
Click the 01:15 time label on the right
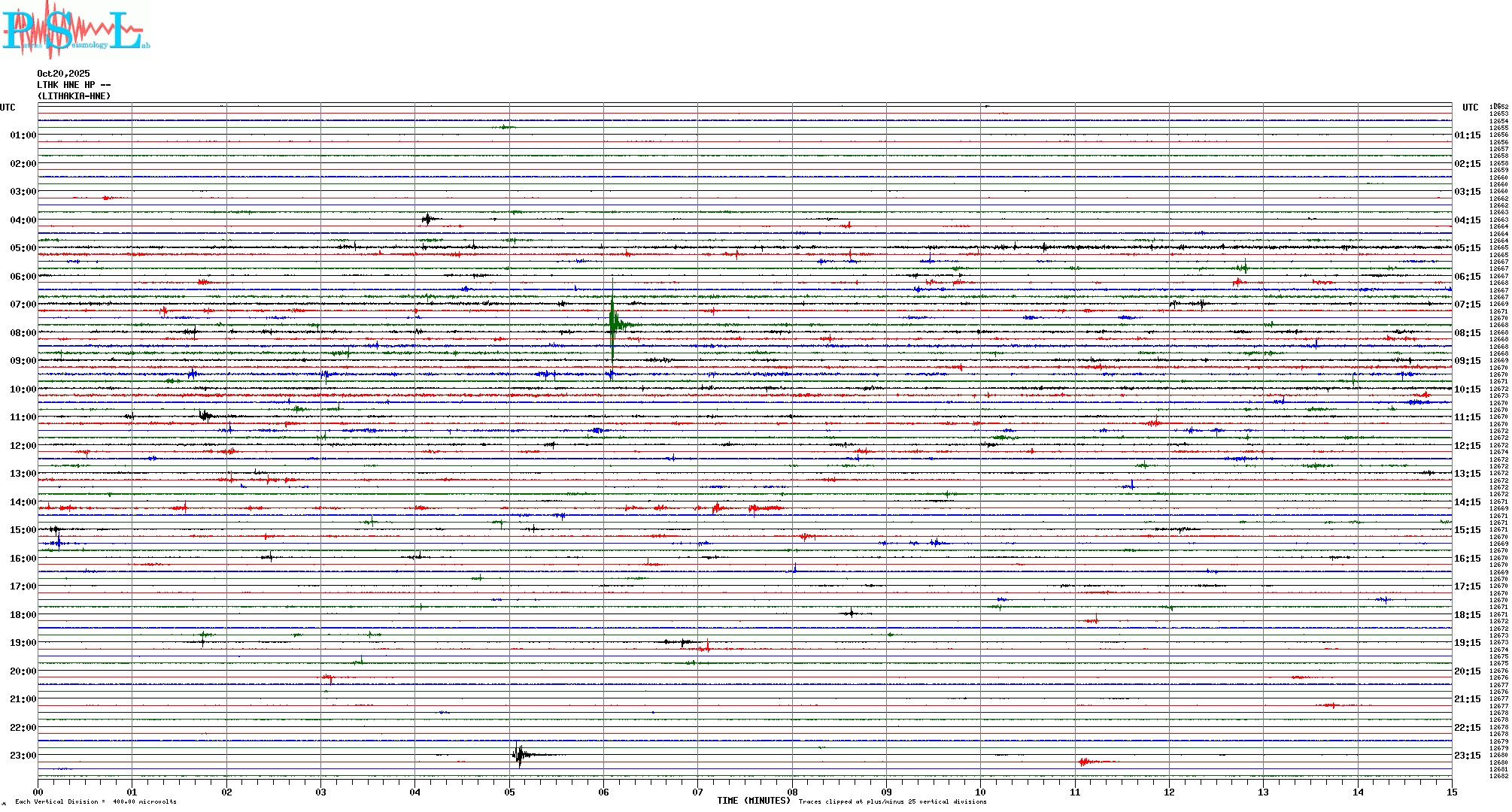(1467, 135)
